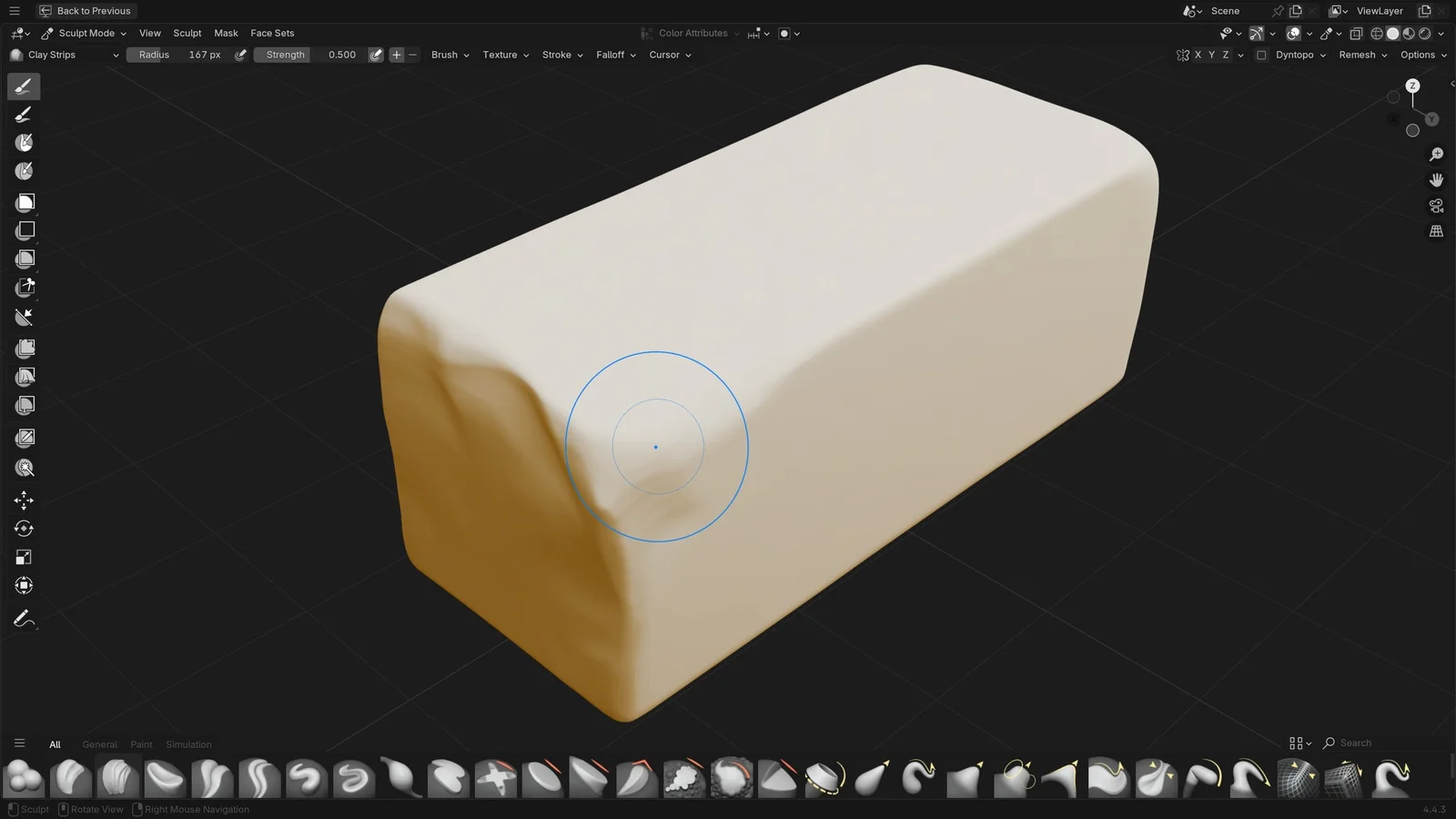Screen dimensions: 1456x819
Task: Open the Remesh dropdown
Action: (1362, 55)
